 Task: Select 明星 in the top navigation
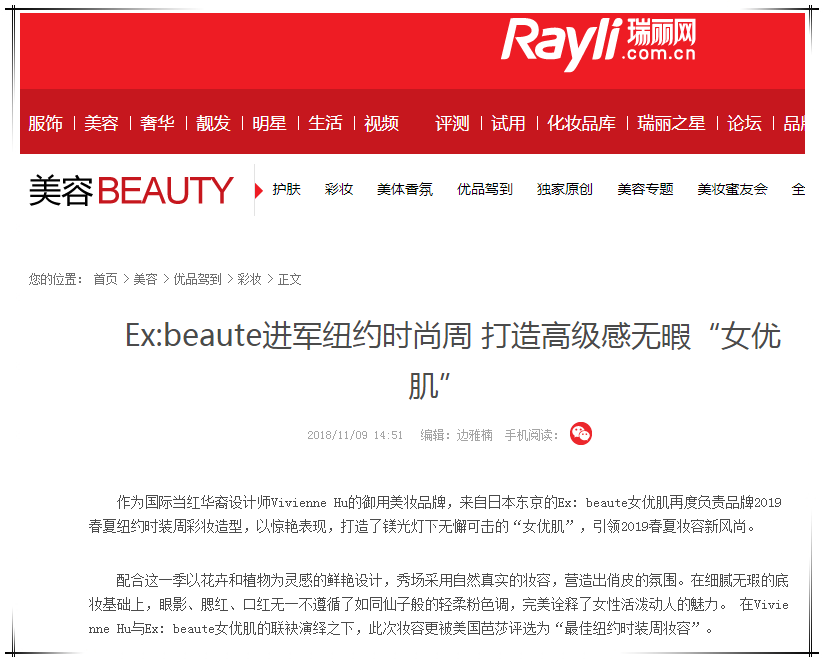(269, 123)
